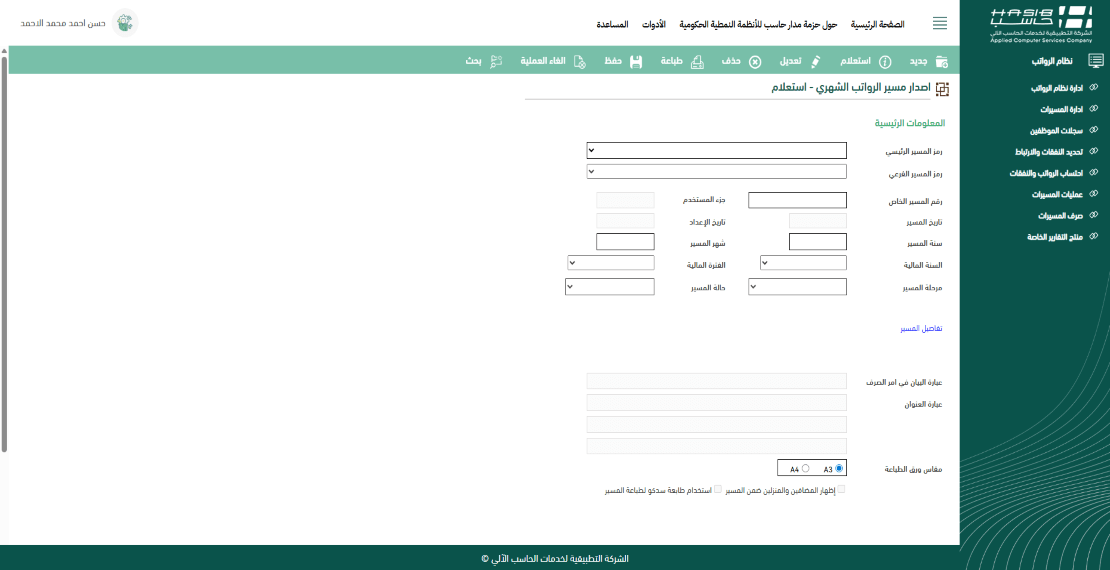Viewport: 1110px width, 570px height.
Task: Open the الأدوات menu
Action: coord(653,23)
